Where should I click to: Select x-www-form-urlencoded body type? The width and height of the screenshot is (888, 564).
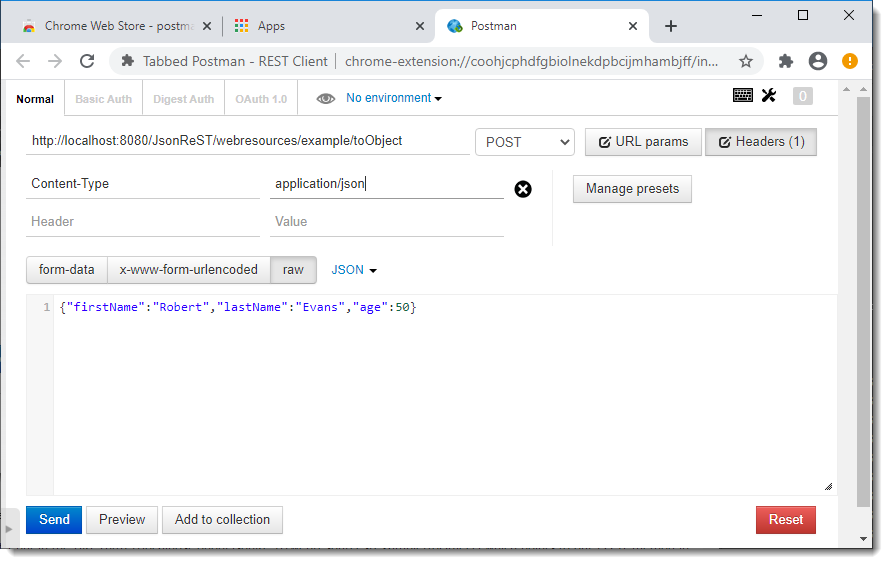click(189, 270)
